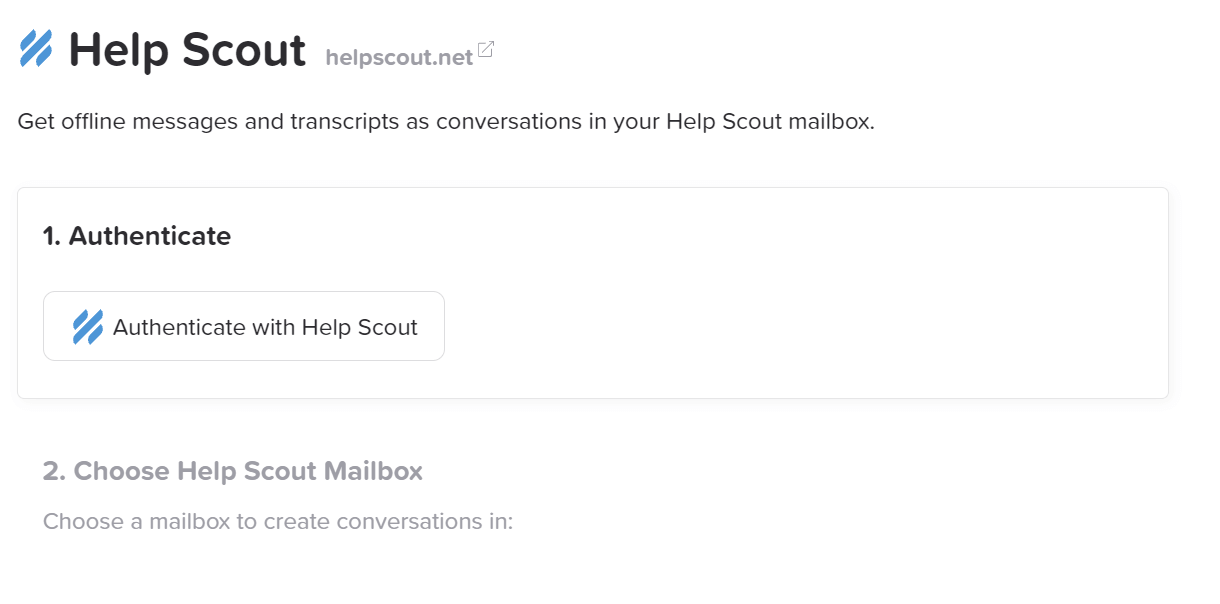1220x604 pixels.
Task: Click the step number "2." in greyed heading
Action: coord(54,471)
